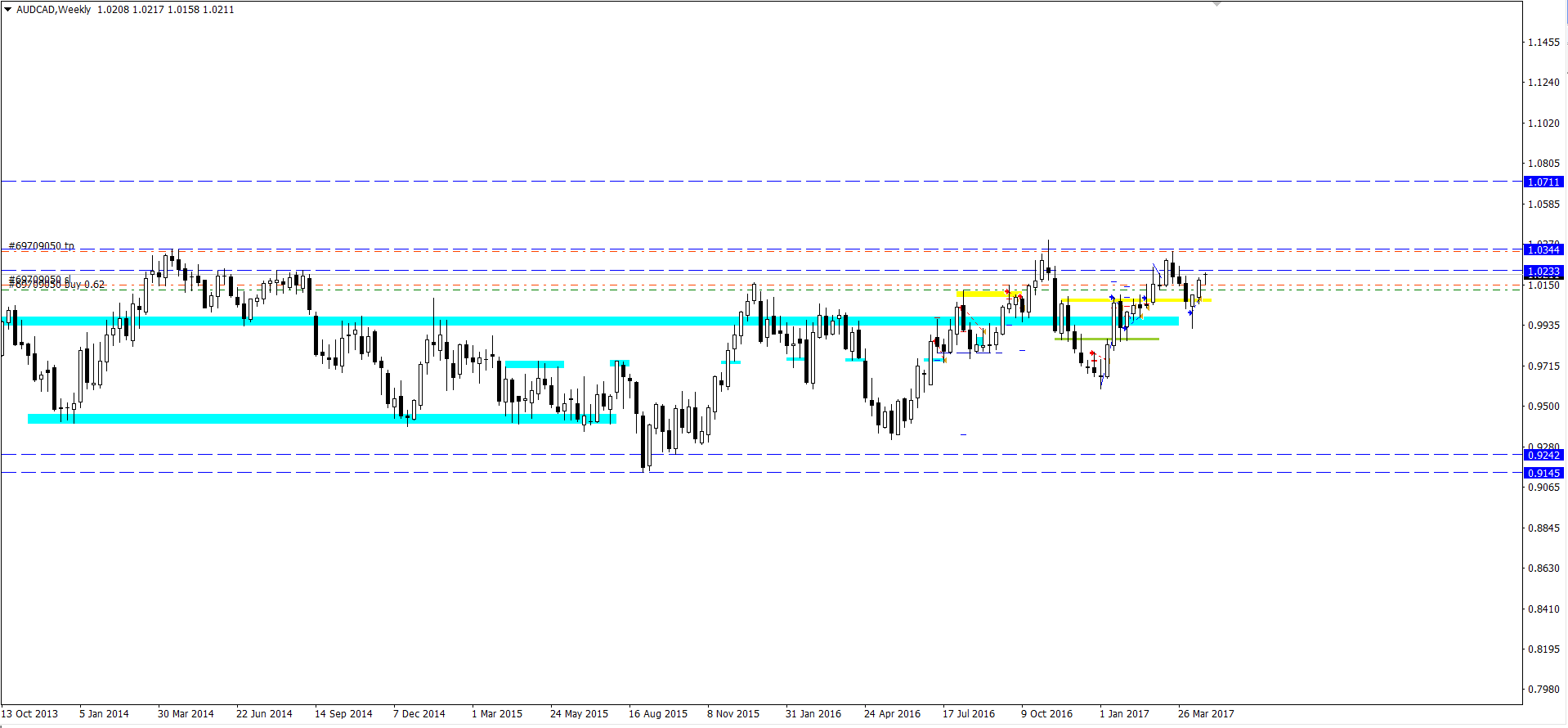The image size is (1568, 728).
Task: Click the 13 Oct 2013 date label
Action: tap(29, 714)
